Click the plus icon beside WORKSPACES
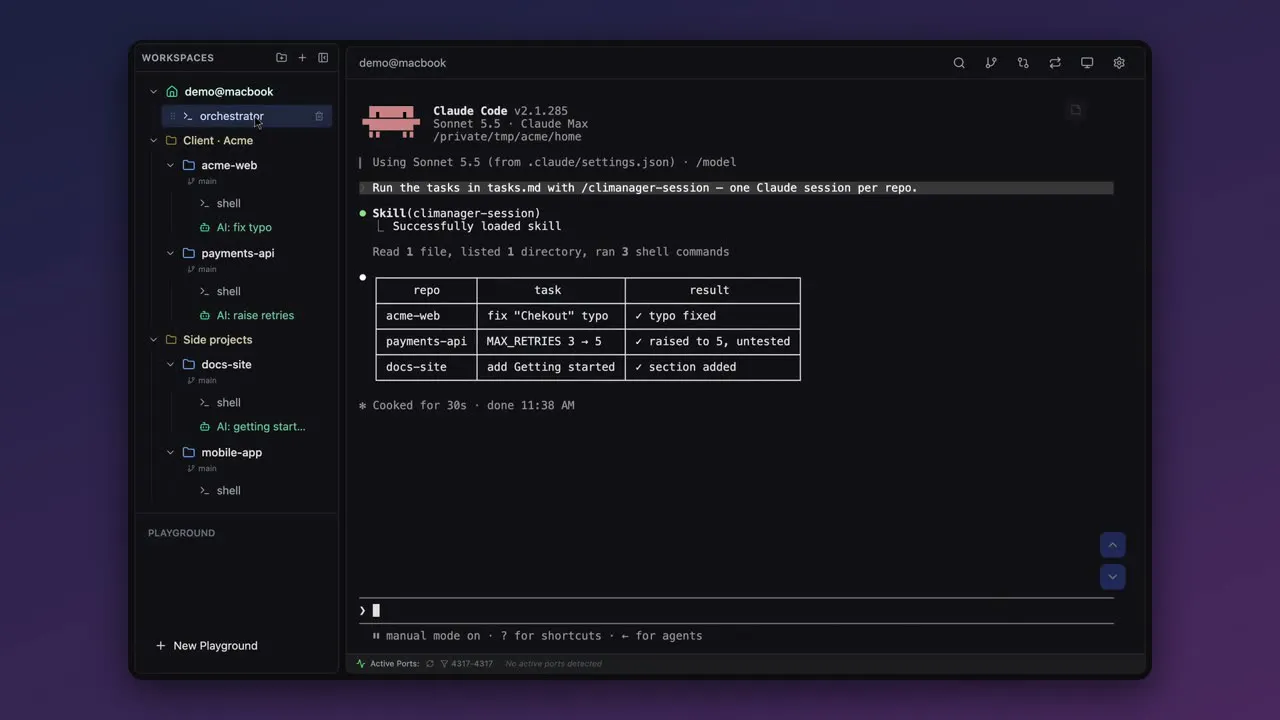 pos(302,58)
